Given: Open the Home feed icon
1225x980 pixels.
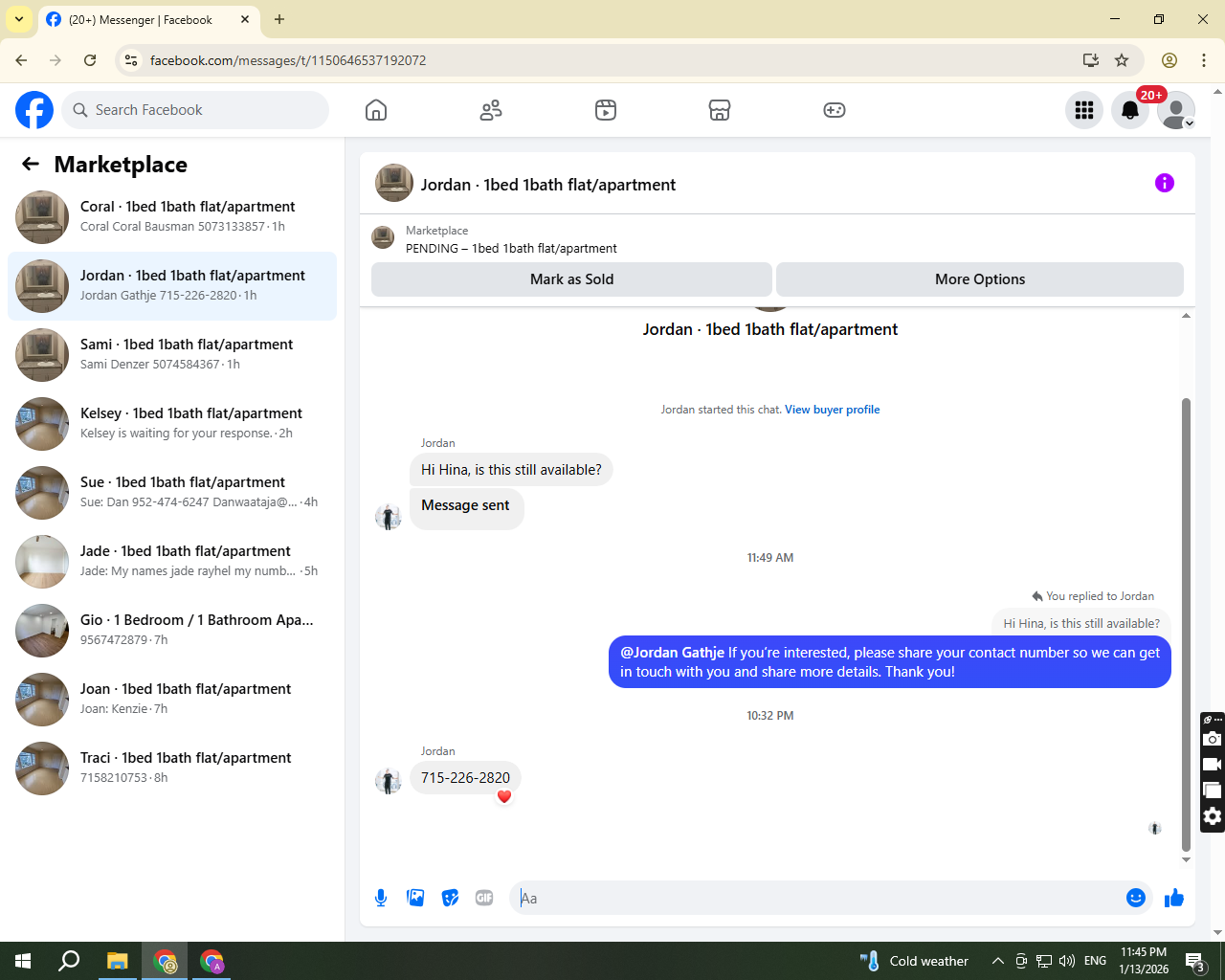Looking at the screenshot, I should point(376,110).
